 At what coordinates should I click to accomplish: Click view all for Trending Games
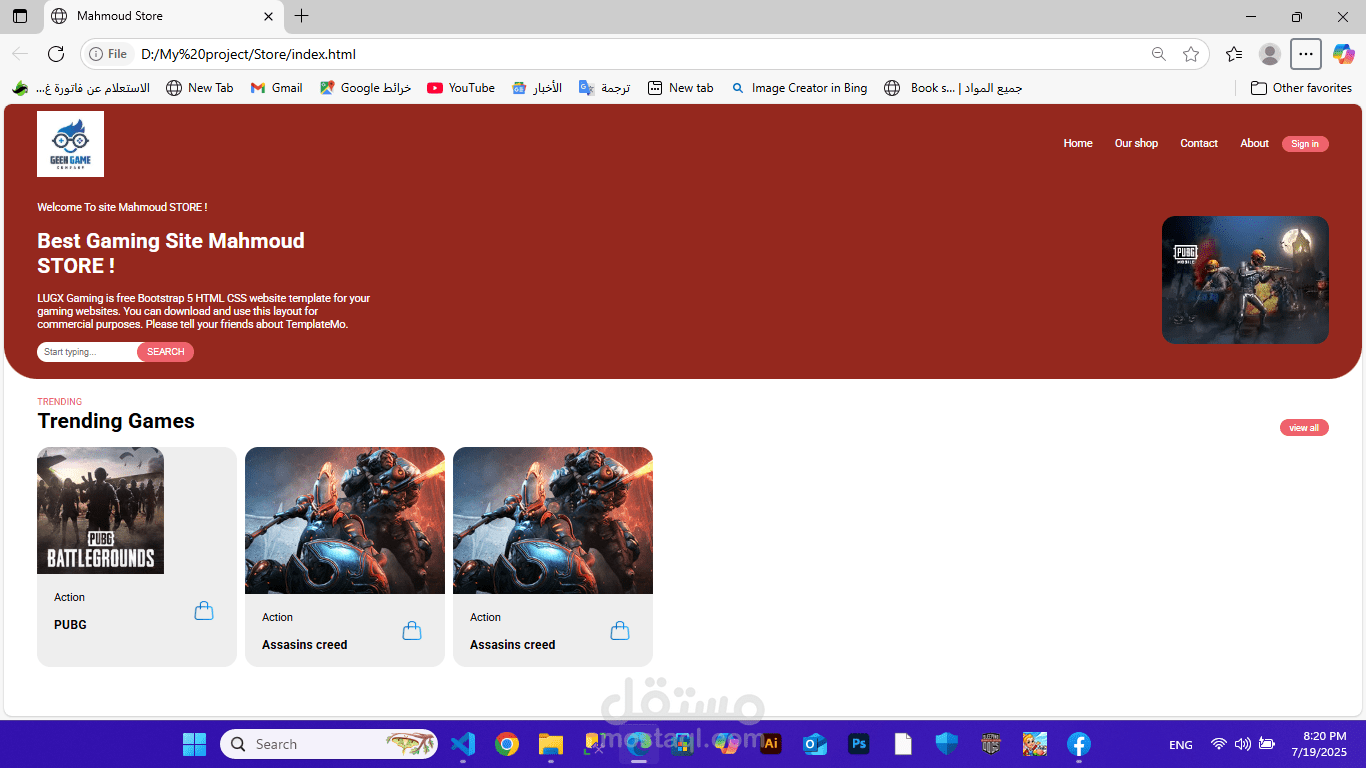click(x=1304, y=428)
